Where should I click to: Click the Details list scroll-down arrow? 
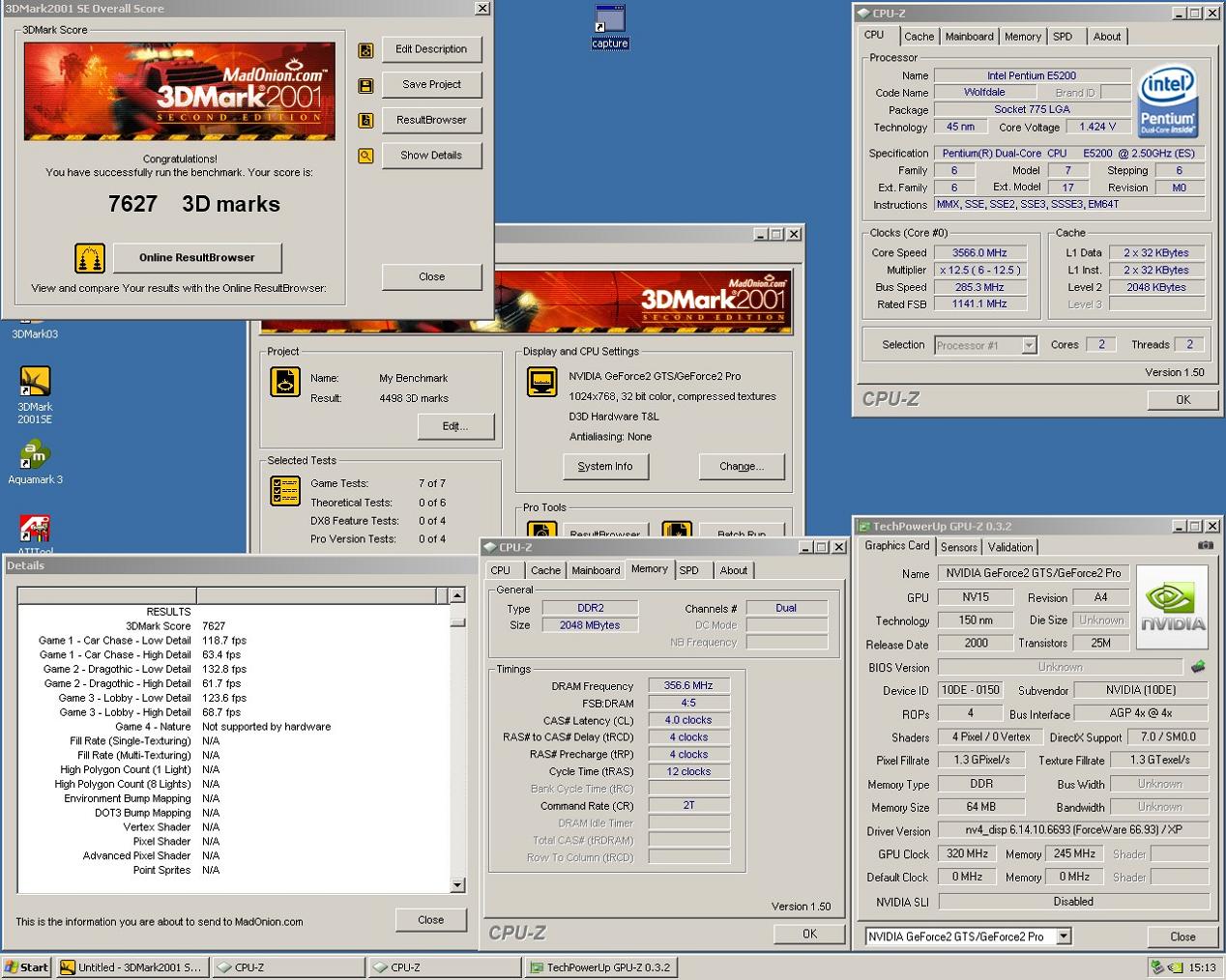coord(457,884)
